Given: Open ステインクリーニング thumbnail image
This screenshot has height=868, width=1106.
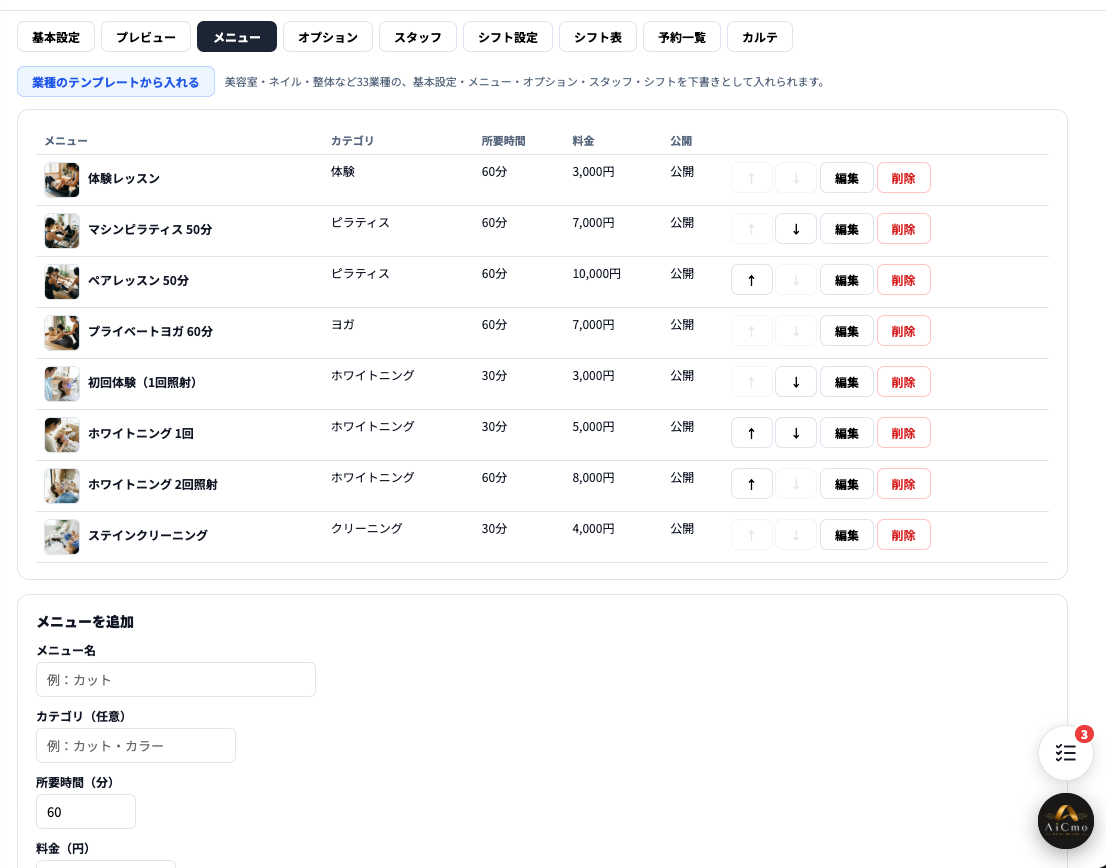Looking at the screenshot, I should [x=62, y=537].
